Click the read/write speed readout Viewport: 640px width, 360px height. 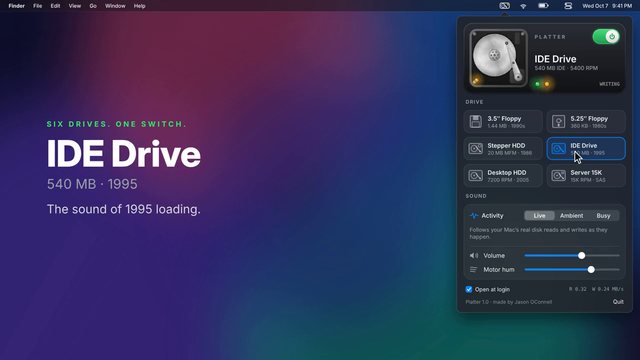(596, 289)
